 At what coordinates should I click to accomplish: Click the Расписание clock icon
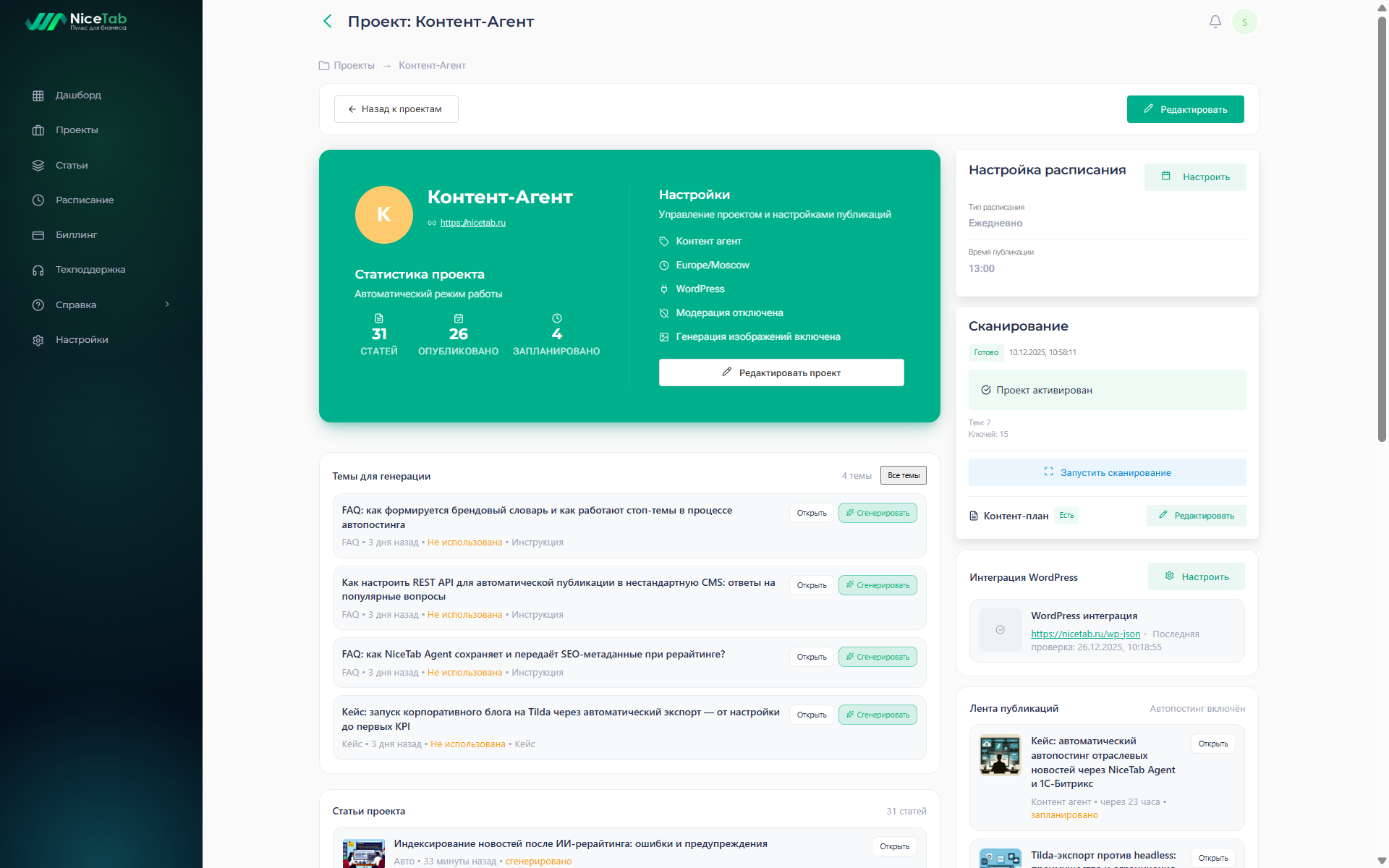(x=38, y=200)
